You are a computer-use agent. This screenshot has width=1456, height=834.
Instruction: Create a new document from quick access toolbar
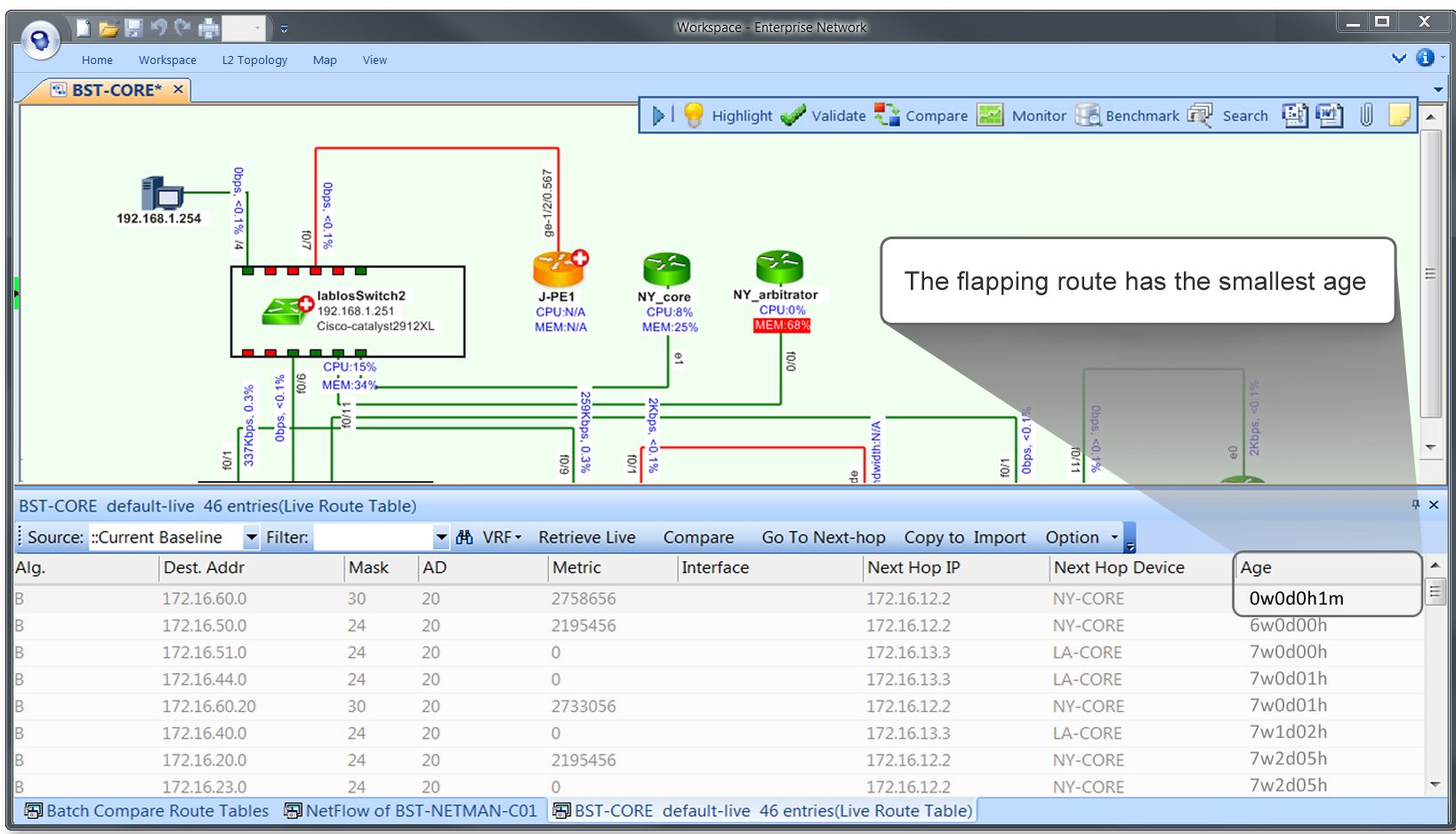coord(83,28)
